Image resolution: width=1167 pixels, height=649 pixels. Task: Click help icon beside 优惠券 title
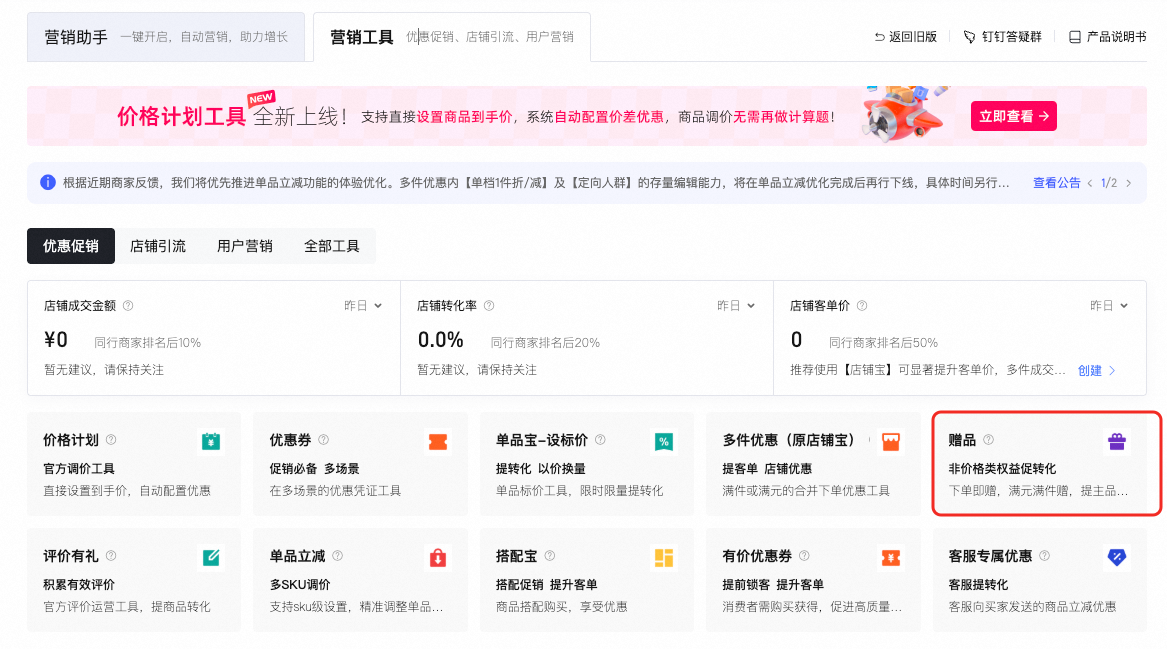324,440
